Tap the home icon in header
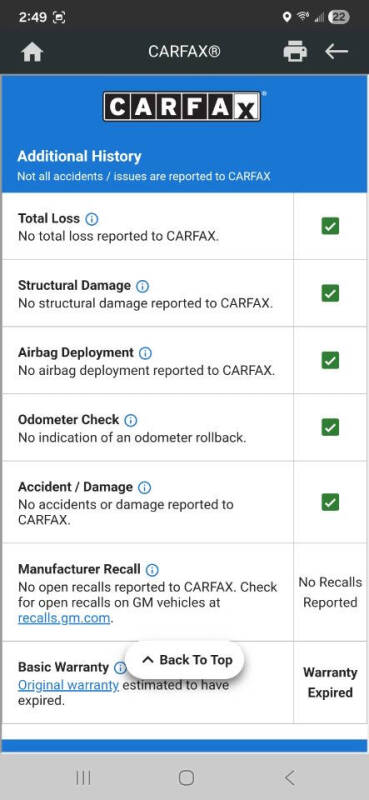Image resolution: width=369 pixels, height=800 pixels. click(32, 52)
